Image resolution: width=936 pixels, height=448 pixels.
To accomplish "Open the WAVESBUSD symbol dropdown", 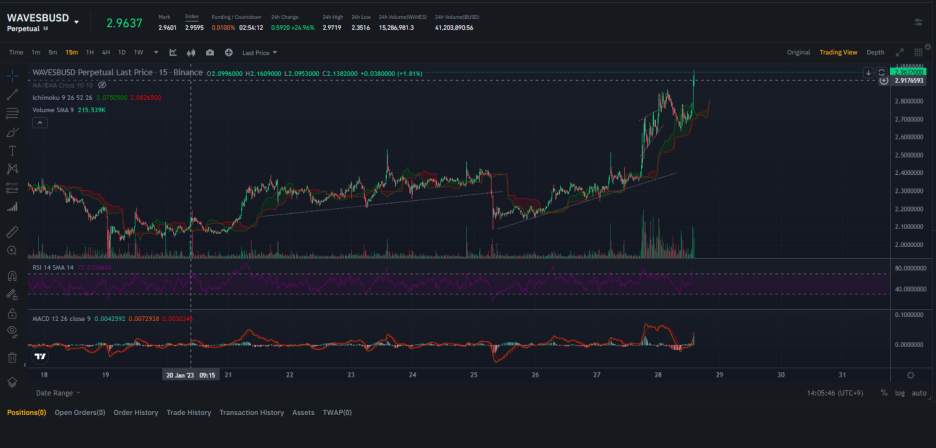I will click(76, 22).
